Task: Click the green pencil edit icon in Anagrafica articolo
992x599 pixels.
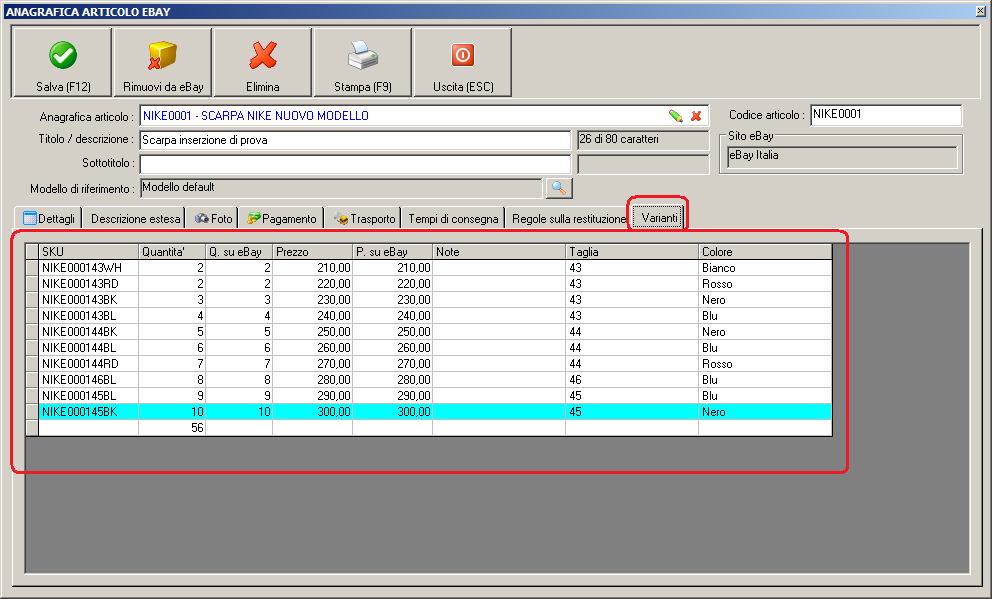Action: pos(676,116)
